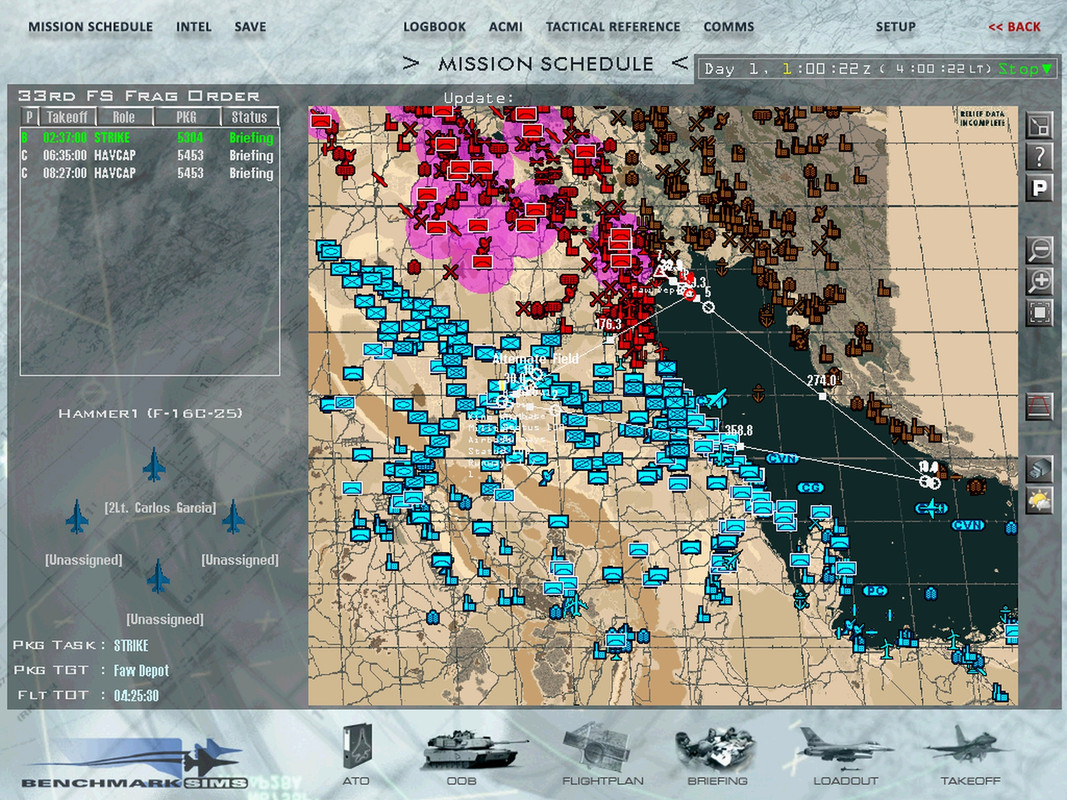Select the lead F-16 aircraft icon of Hammer1
1067x800 pixels.
pyautogui.click(x=154, y=465)
